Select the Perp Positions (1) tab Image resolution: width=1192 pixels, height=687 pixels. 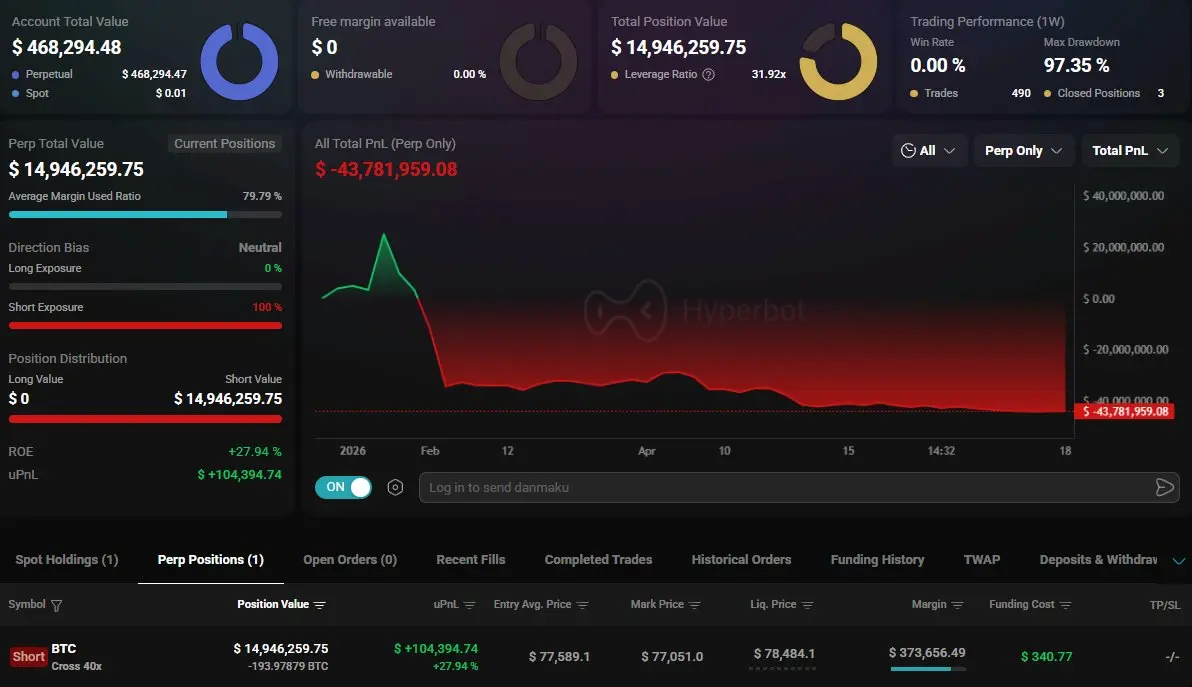[211, 559]
